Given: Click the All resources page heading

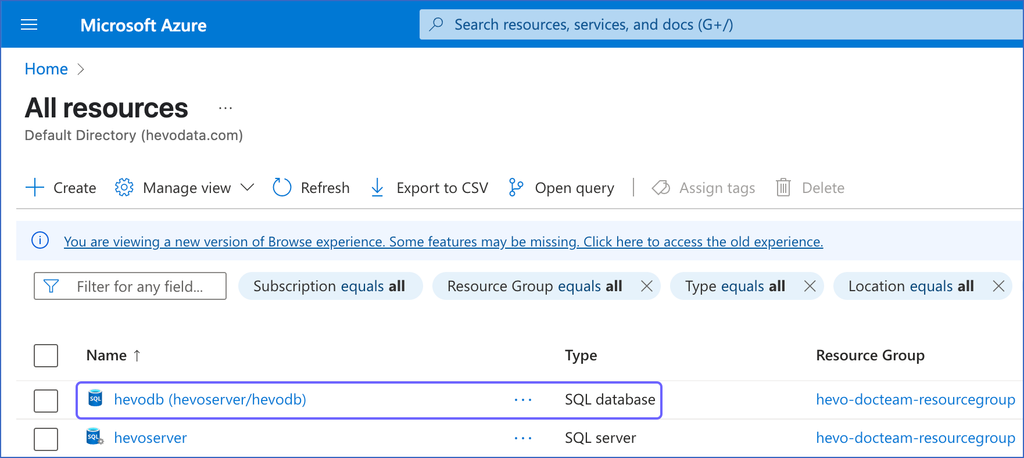Looking at the screenshot, I should [106, 108].
